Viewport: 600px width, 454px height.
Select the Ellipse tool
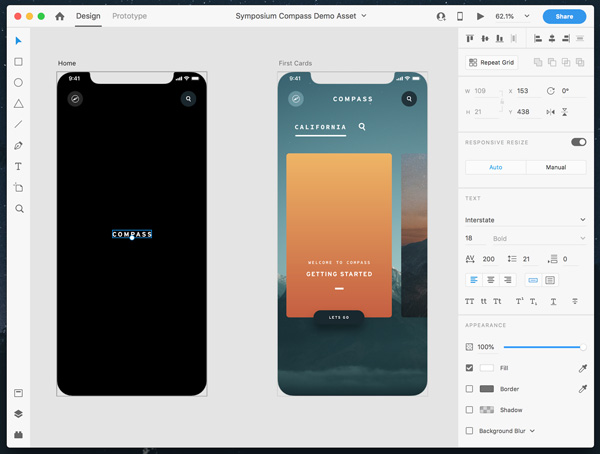[18, 83]
